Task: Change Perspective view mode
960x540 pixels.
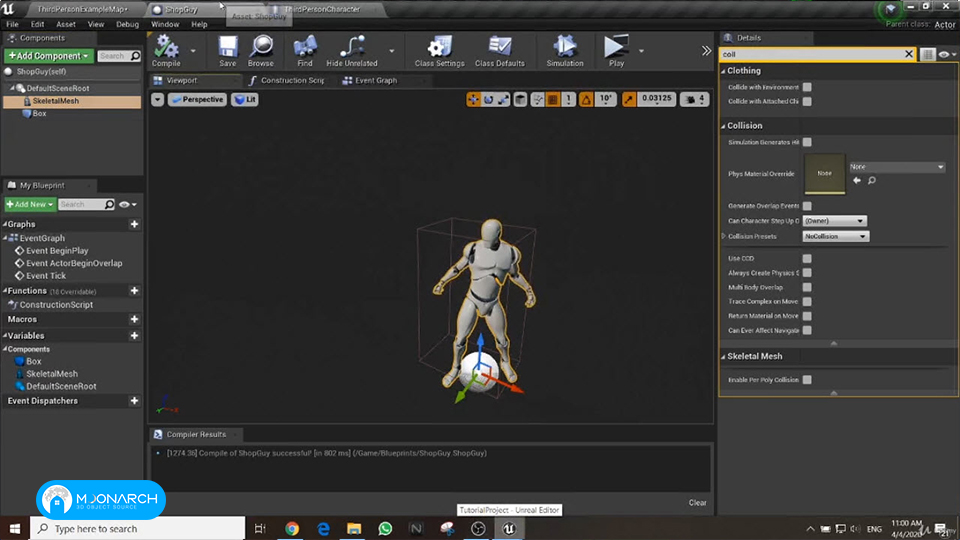Action: 197,99
